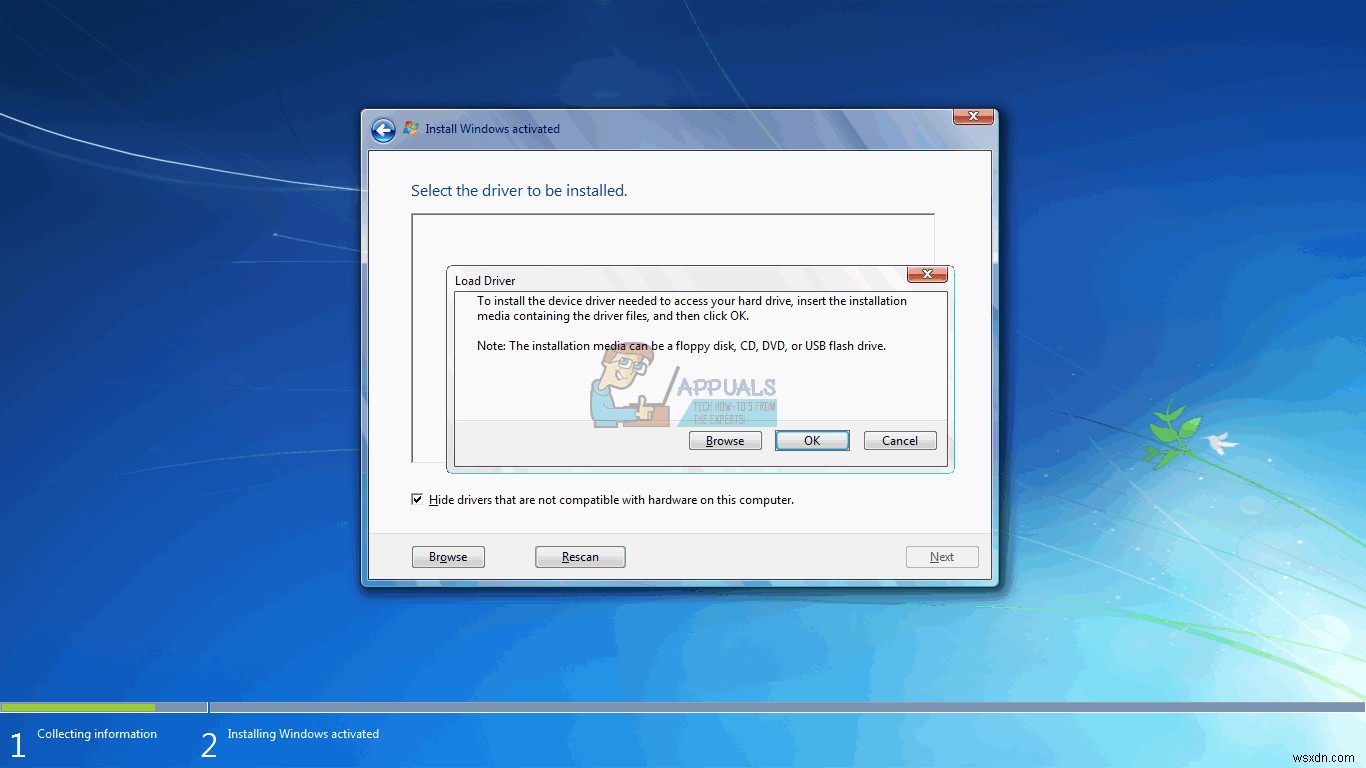Click OK in the Load Driver dialog
Image resolution: width=1366 pixels, height=768 pixels.
tap(811, 440)
